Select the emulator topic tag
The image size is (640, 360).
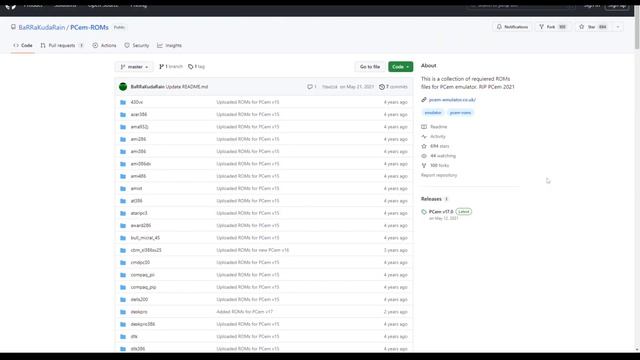click(433, 113)
